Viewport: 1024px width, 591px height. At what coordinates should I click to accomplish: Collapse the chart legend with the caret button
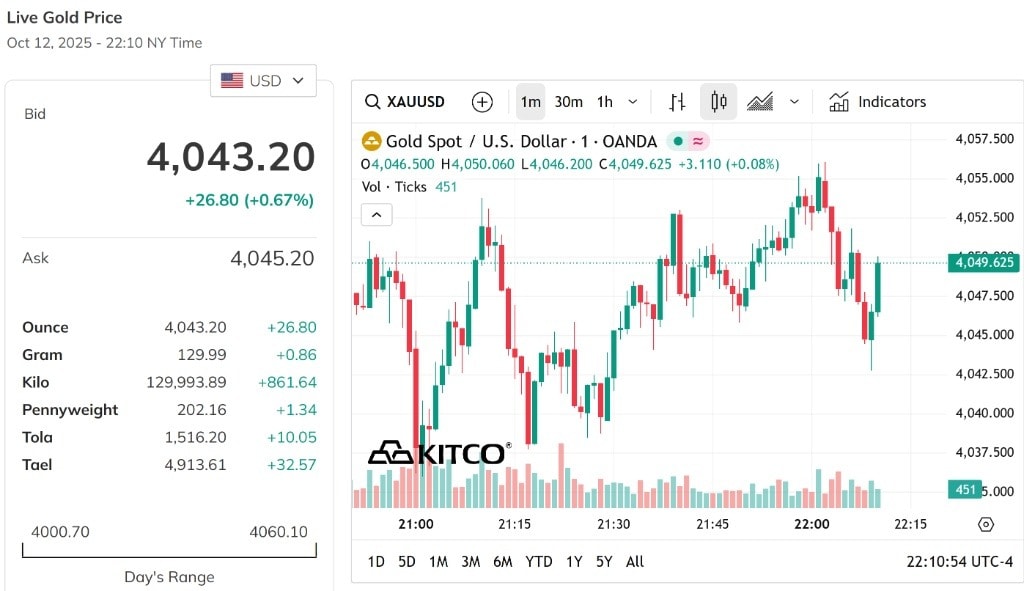(x=377, y=214)
